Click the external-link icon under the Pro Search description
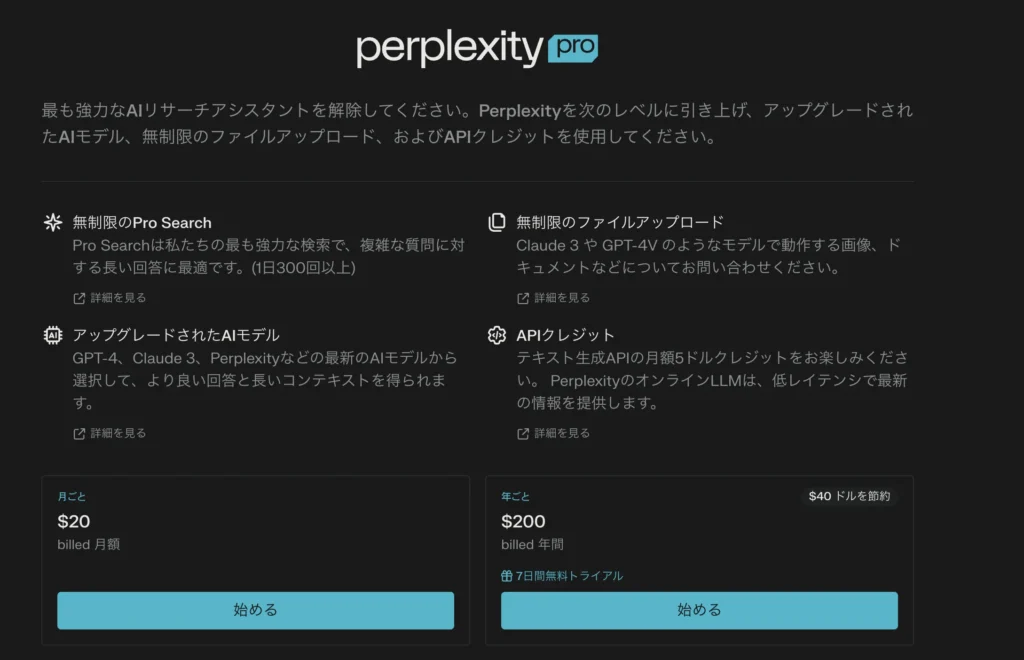1024x660 pixels. tap(79, 298)
